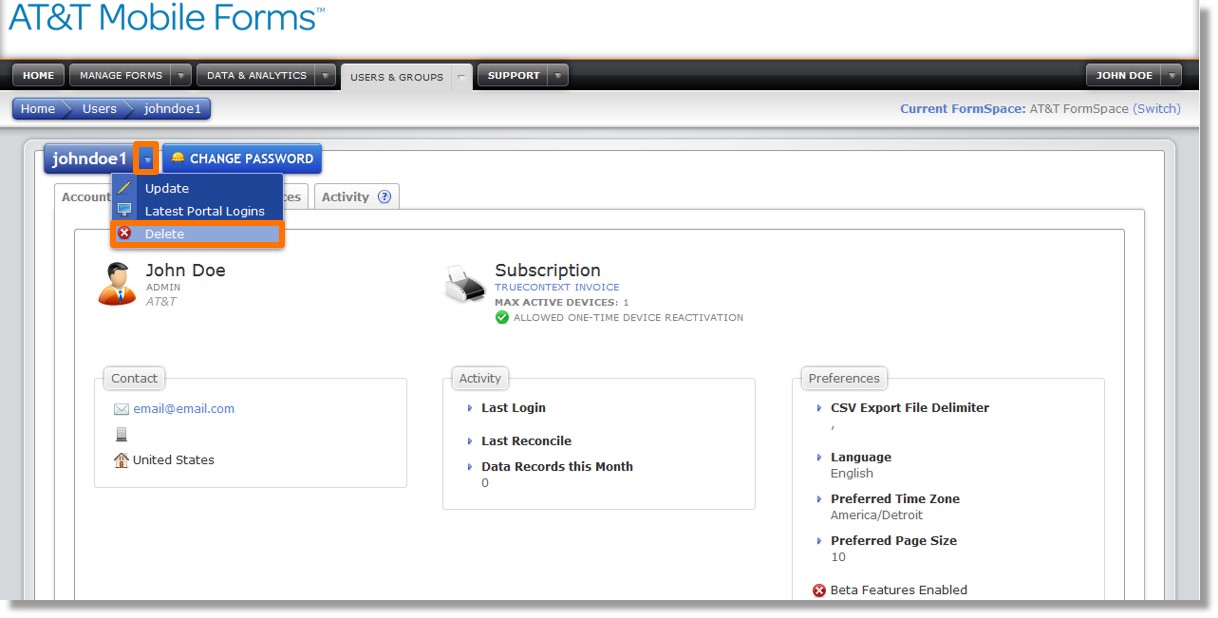Click the monitor icon beside Latest Portal Logins

click(124, 210)
